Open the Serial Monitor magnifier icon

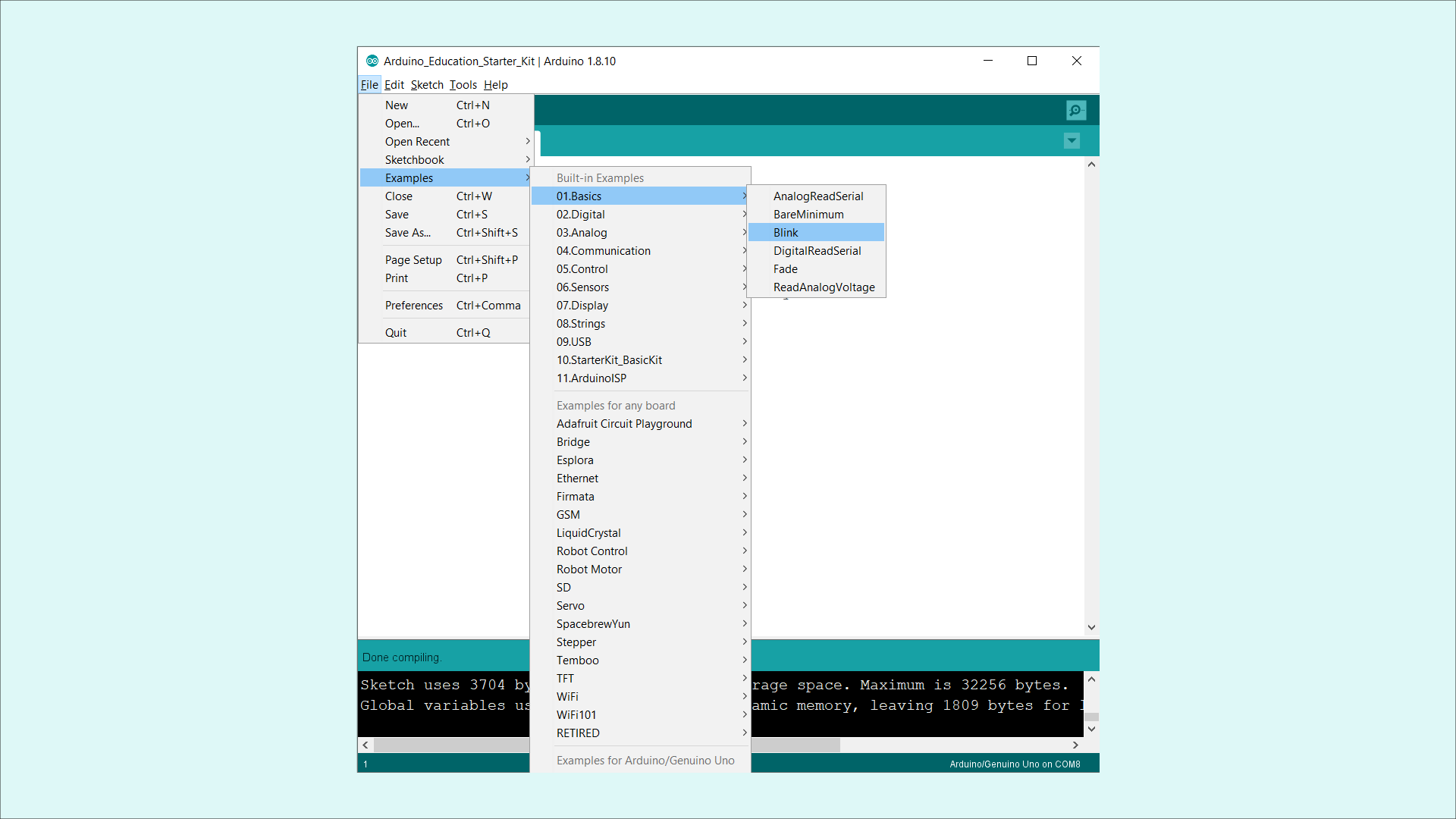point(1075,111)
